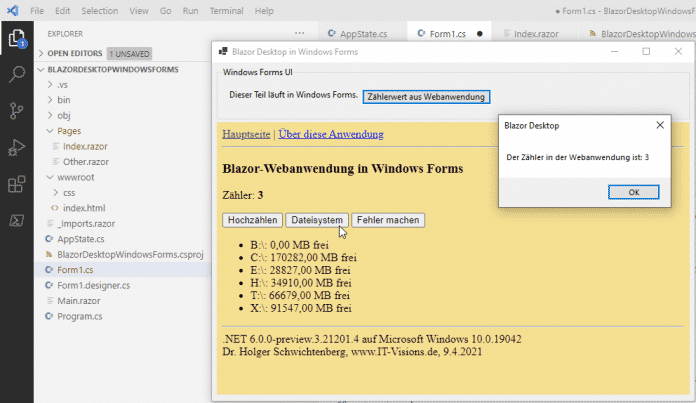696x403 pixels.
Task: Click the Blazor Desktop window title icon
Action: click(223, 52)
